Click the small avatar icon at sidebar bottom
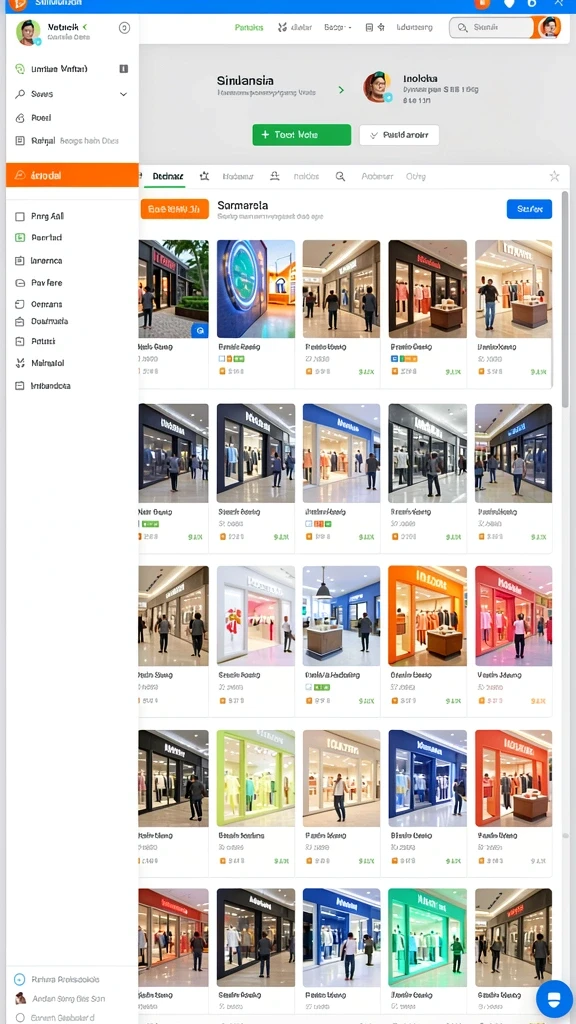 pos(20,999)
